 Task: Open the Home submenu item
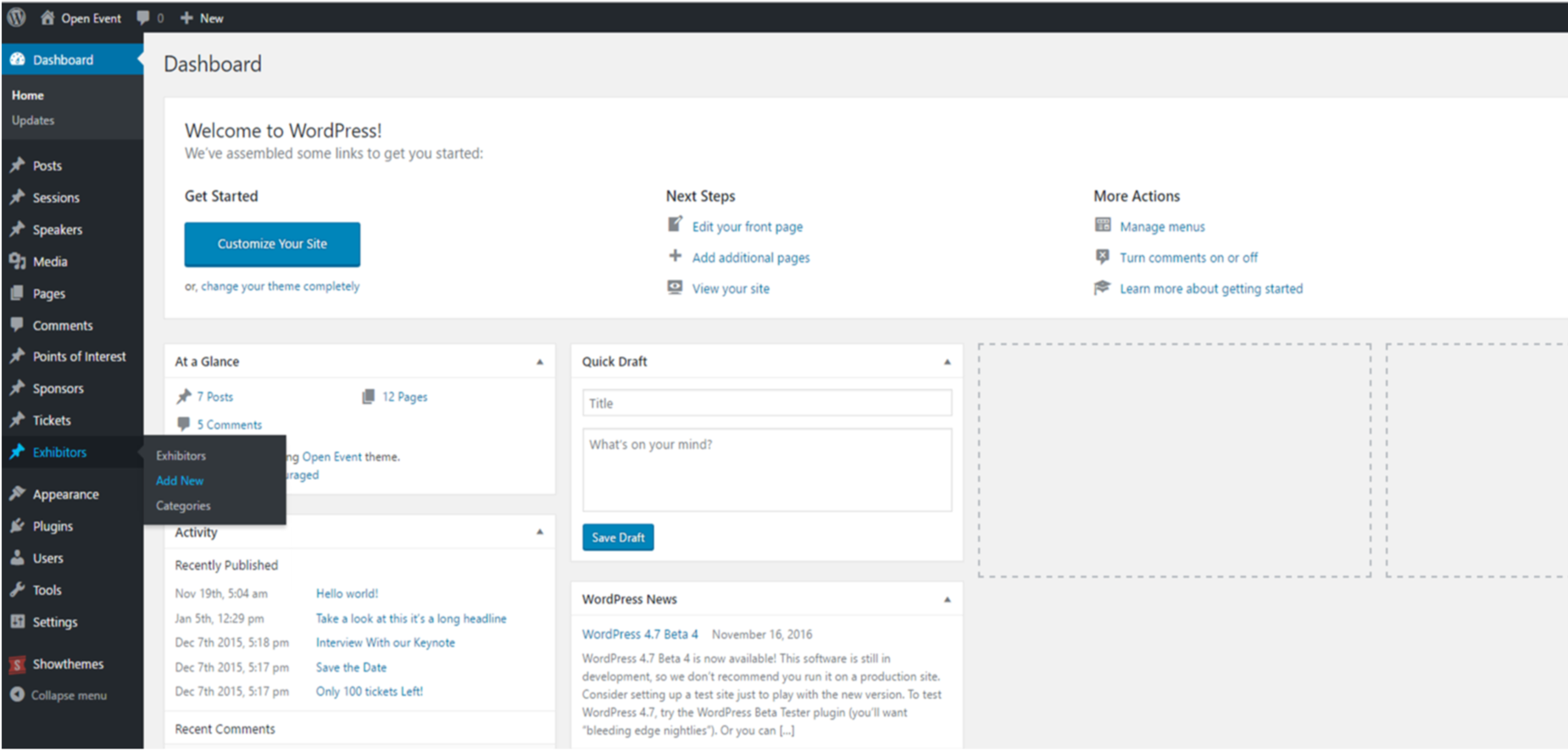coord(28,95)
